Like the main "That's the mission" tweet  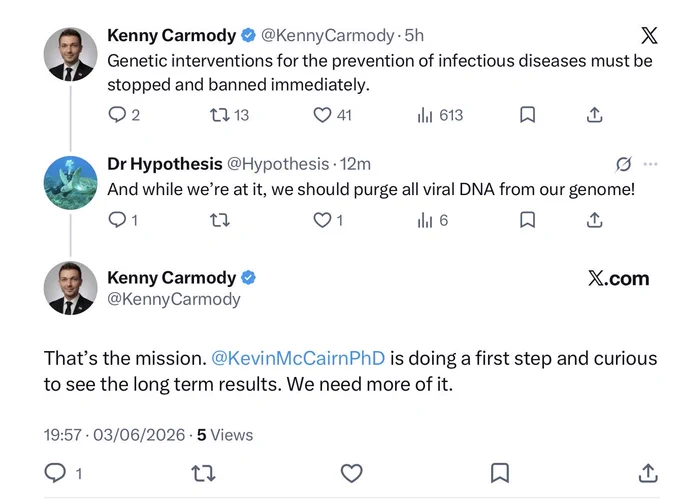click(351, 473)
